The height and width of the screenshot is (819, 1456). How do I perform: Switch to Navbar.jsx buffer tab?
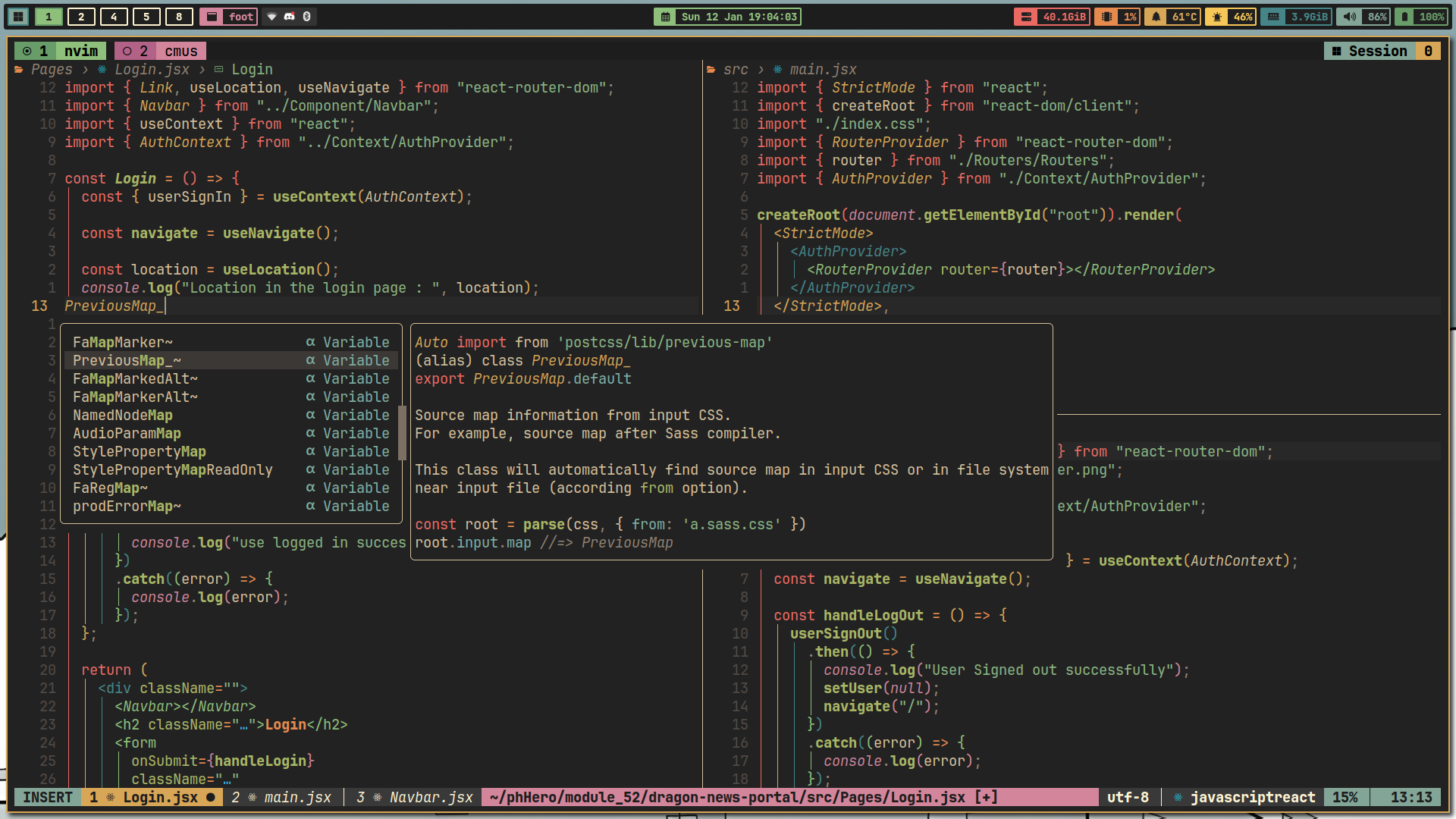(x=415, y=797)
